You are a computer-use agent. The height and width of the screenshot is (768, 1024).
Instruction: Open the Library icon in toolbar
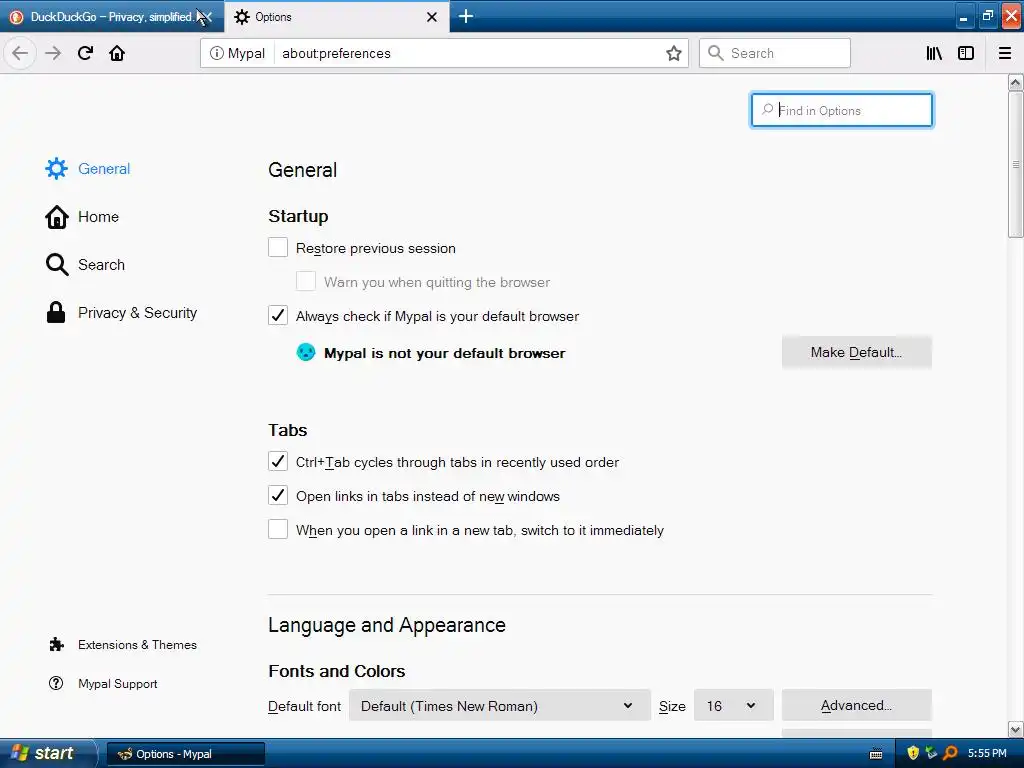pos(934,53)
